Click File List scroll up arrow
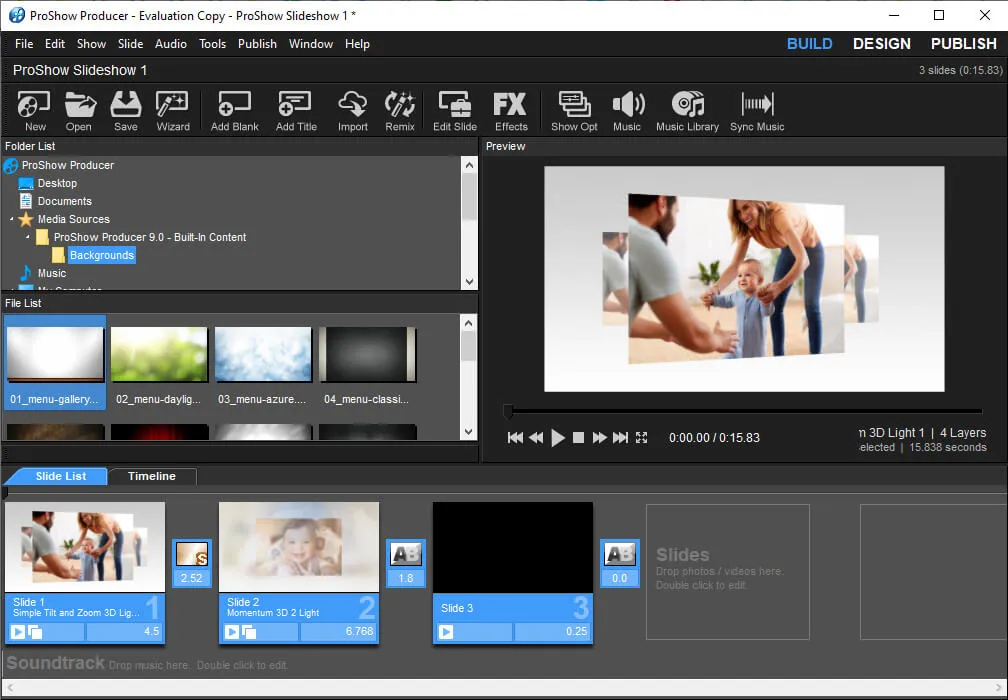The image size is (1008, 700). coord(469,323)
